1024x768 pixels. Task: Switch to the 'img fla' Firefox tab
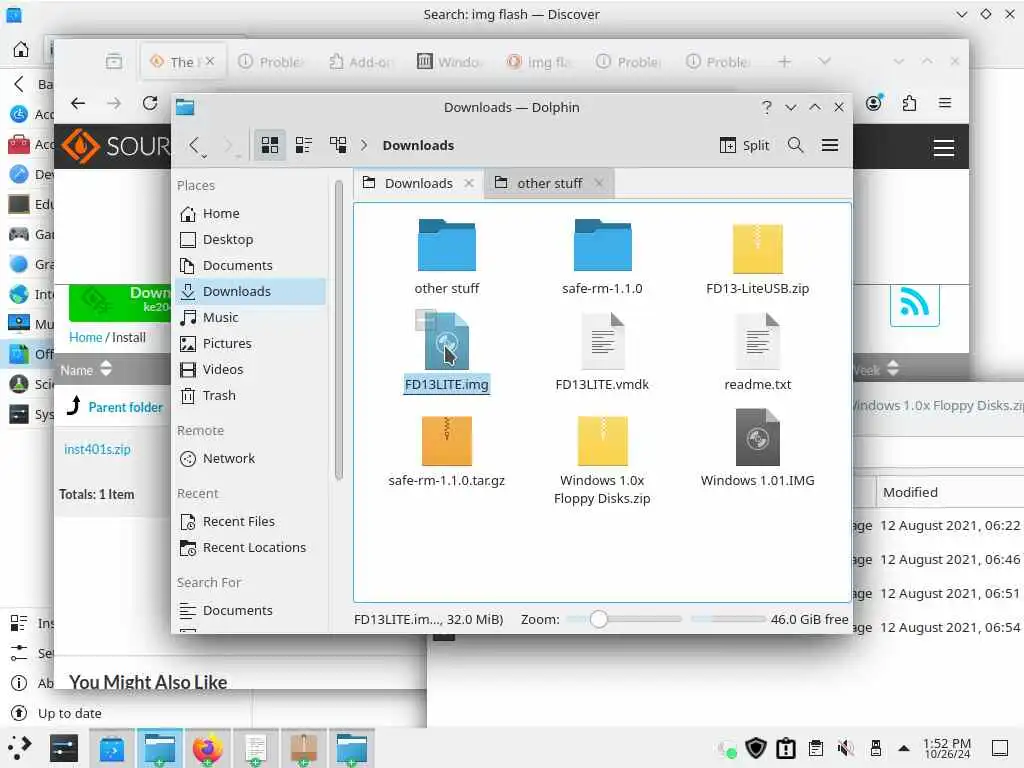tap(539, 62)
